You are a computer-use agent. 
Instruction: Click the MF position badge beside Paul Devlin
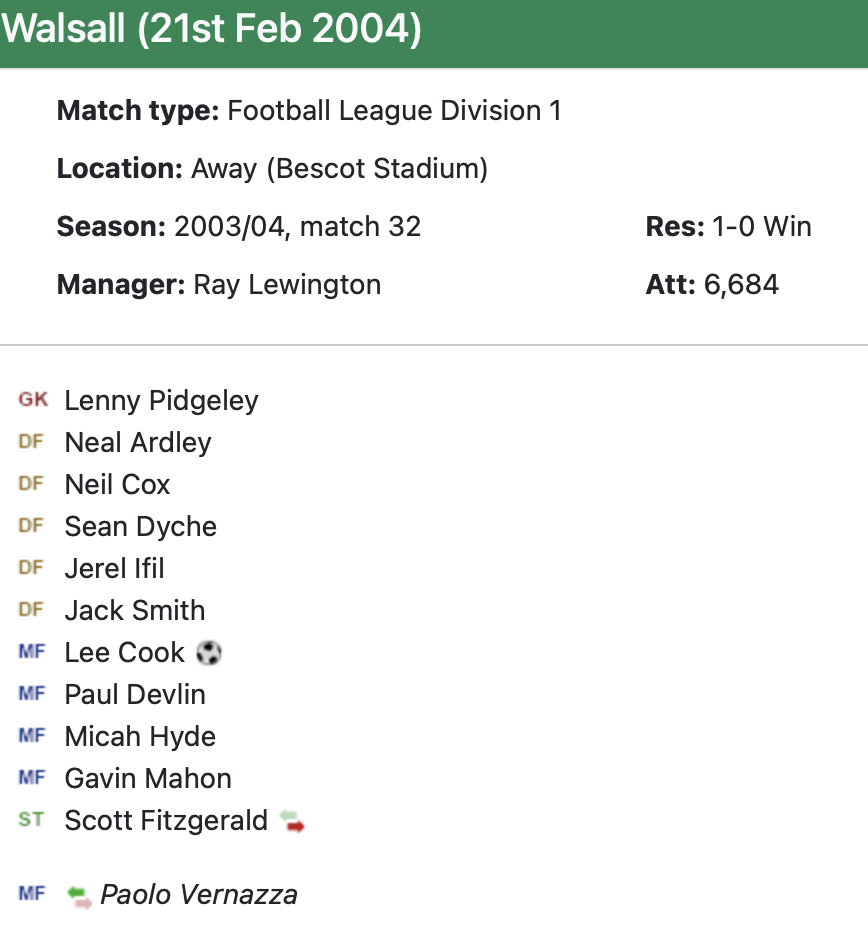32,694
